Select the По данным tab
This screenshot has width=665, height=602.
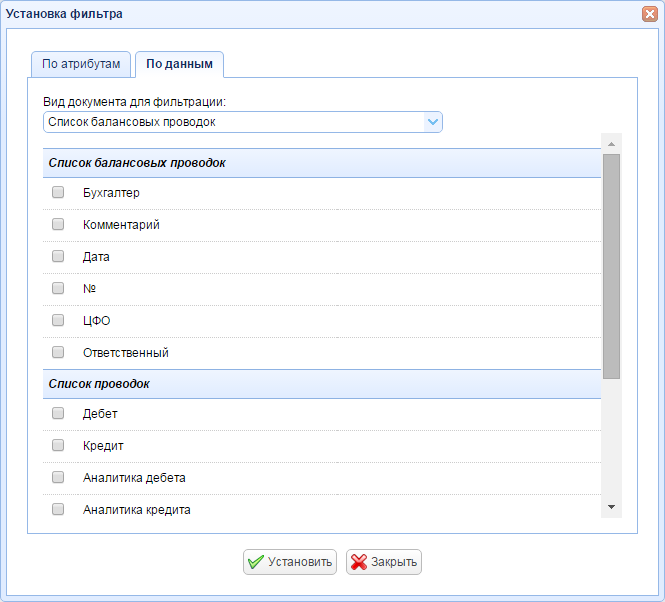tap(179, 64)
